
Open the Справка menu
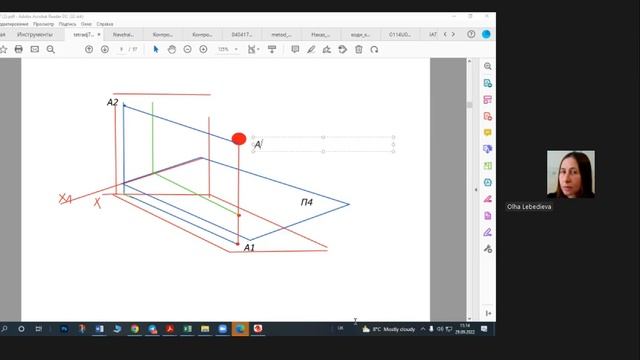click(x=105, y=24)
